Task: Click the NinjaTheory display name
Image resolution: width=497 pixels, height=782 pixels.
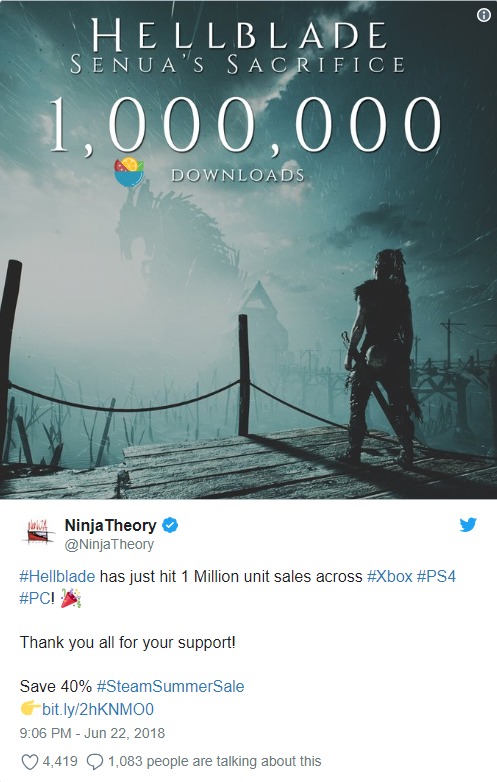Action: pyautogui.click(x=110, y=525)
